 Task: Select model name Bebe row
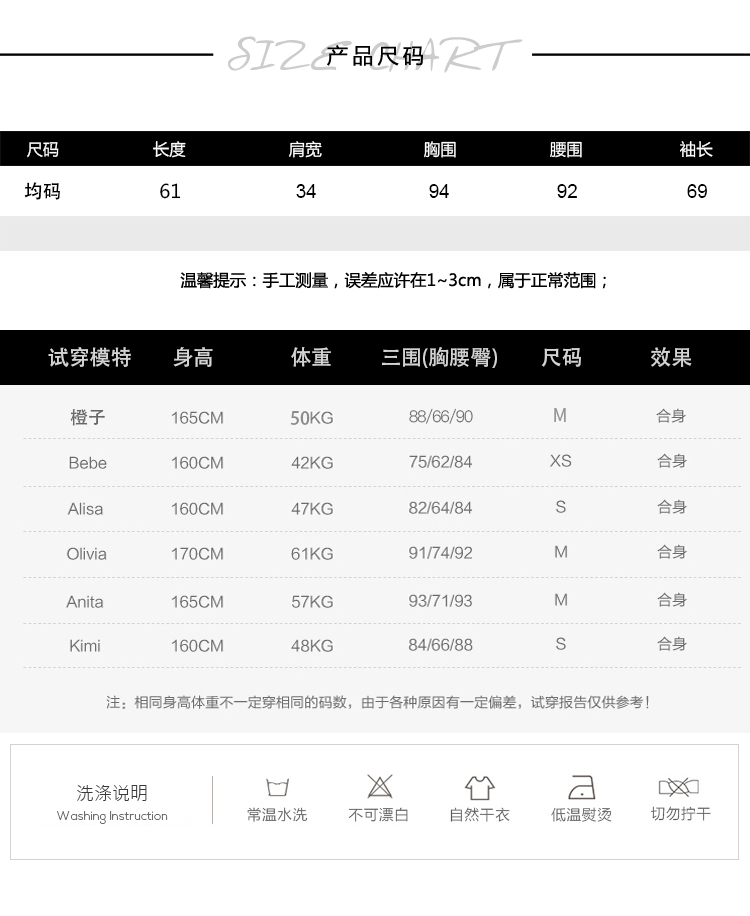pyautogui.click(x=88, y=463)
